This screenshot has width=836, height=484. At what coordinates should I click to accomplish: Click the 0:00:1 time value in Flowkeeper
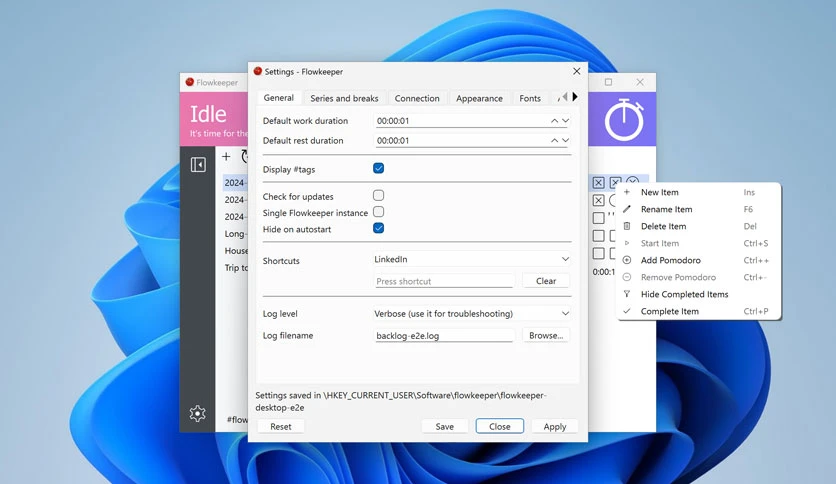pyautogui.click(x=604, y=272)
